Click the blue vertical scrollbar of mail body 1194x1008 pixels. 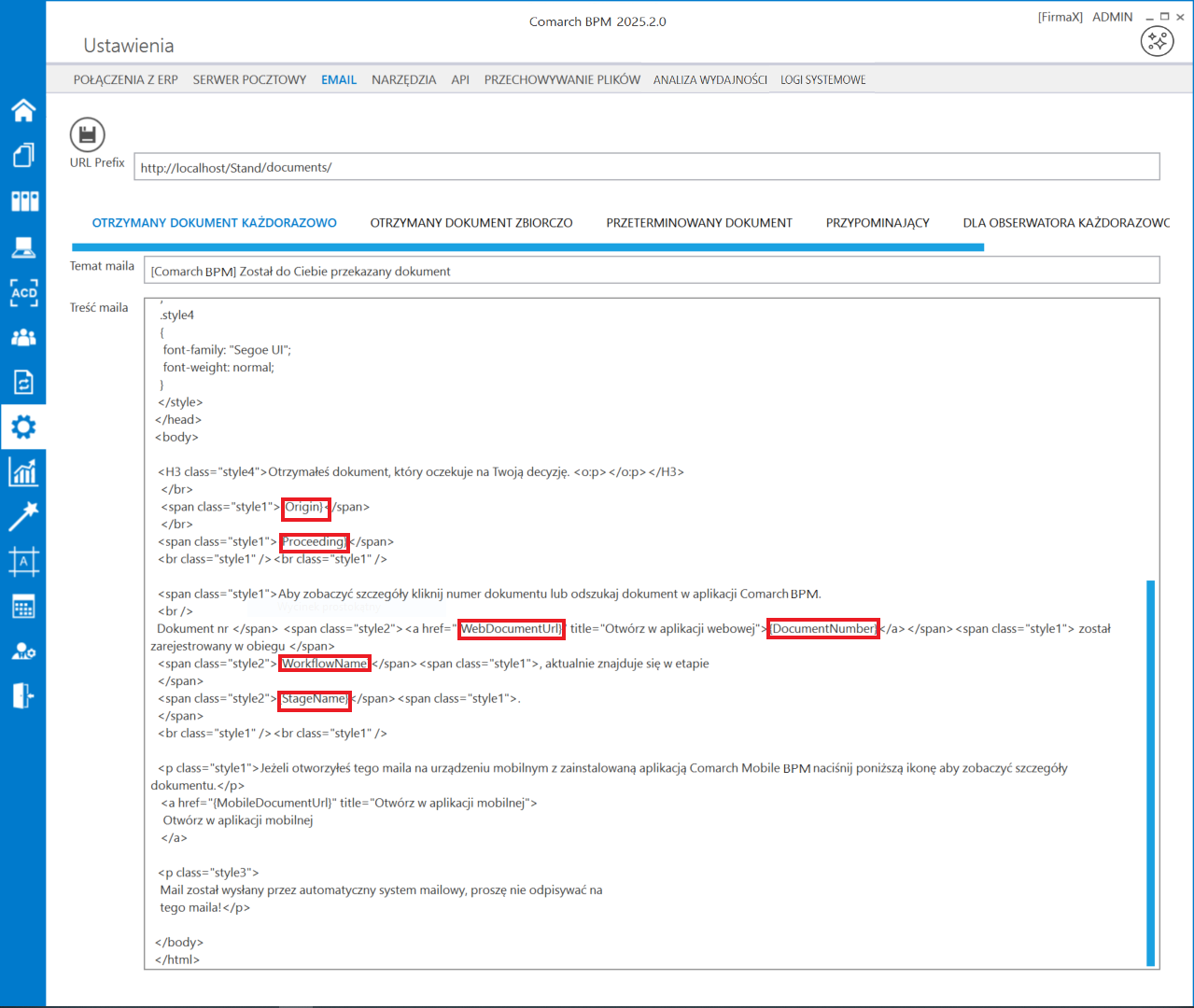tap(1151, 774)
